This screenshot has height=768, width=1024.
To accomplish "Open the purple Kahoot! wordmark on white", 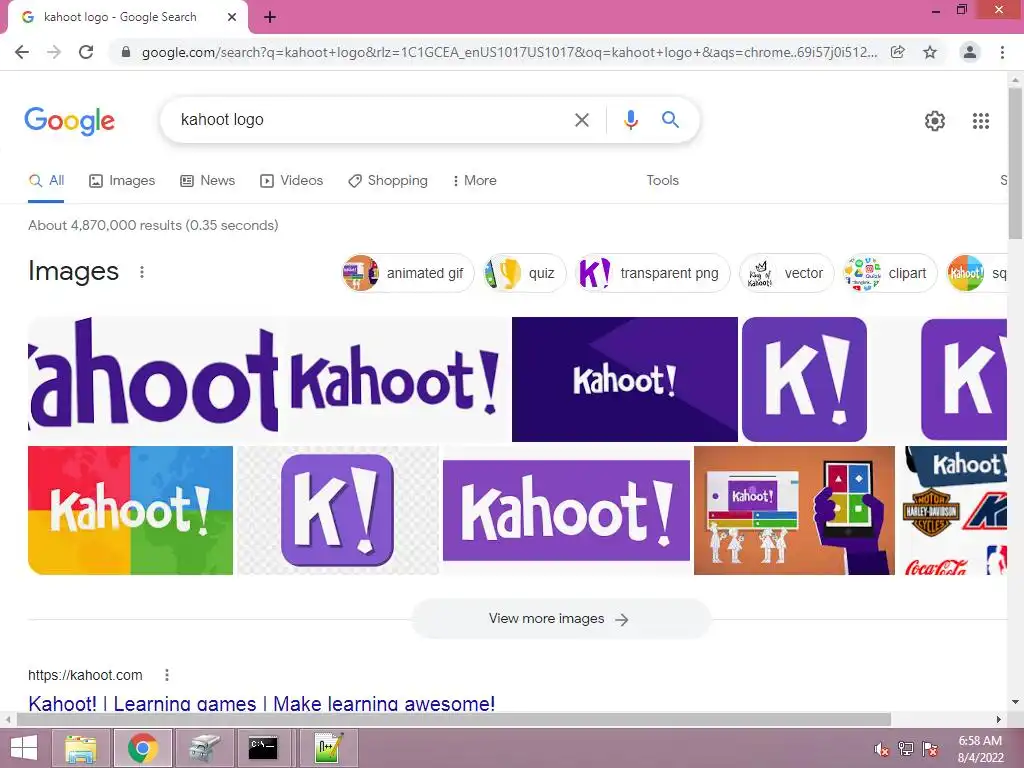I will click(x=395, y=379).
